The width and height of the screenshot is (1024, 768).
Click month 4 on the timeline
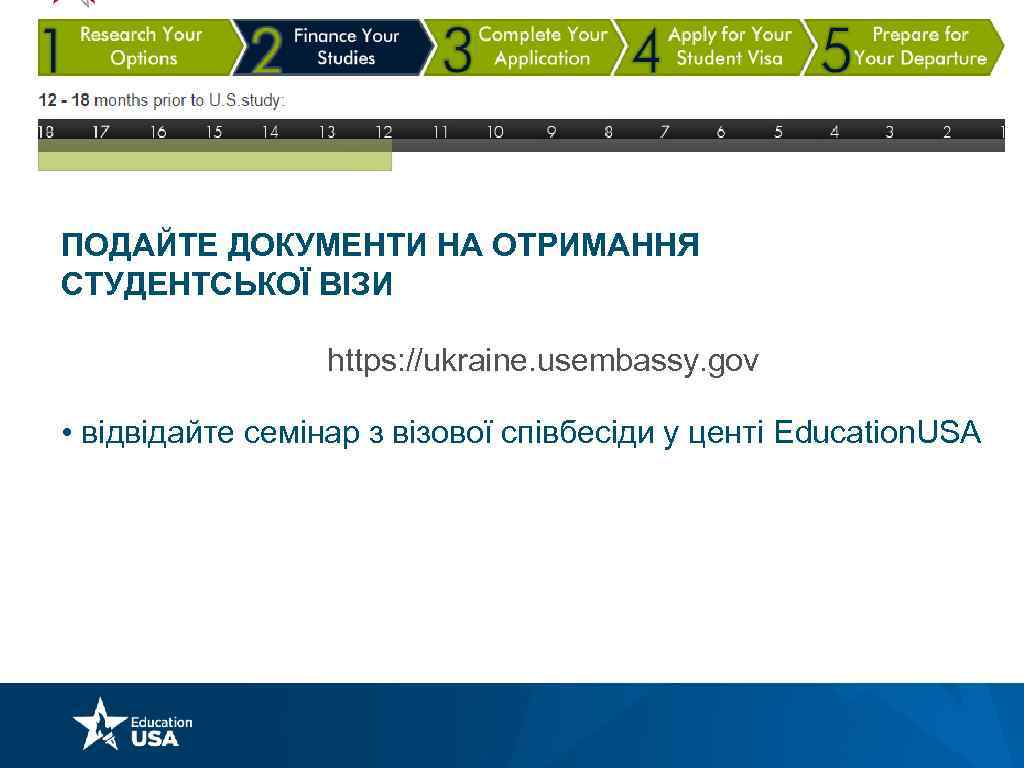pyautogui.click(x=835, y=132)
